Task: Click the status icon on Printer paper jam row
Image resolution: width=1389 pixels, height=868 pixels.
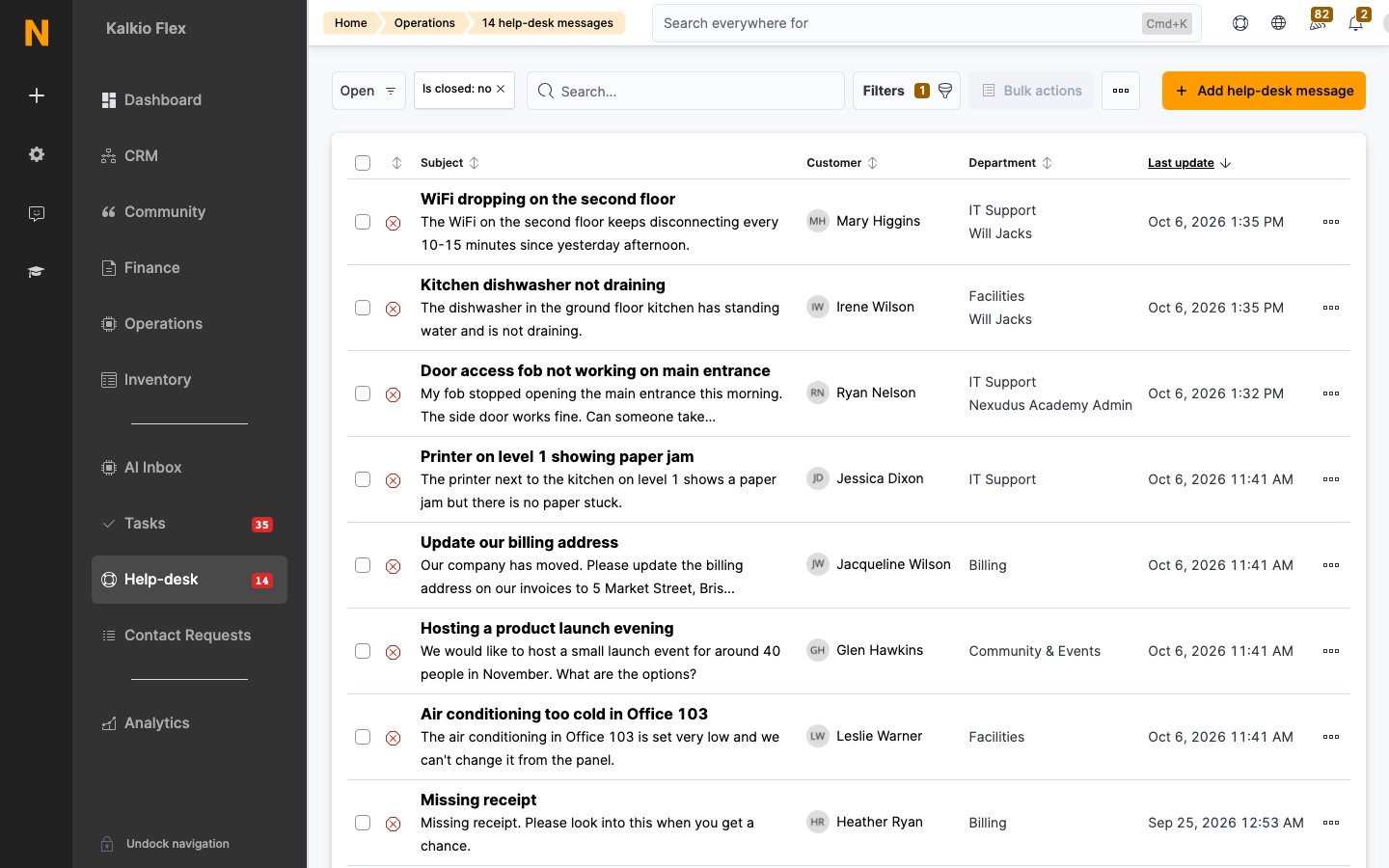Action: (394, 480)
